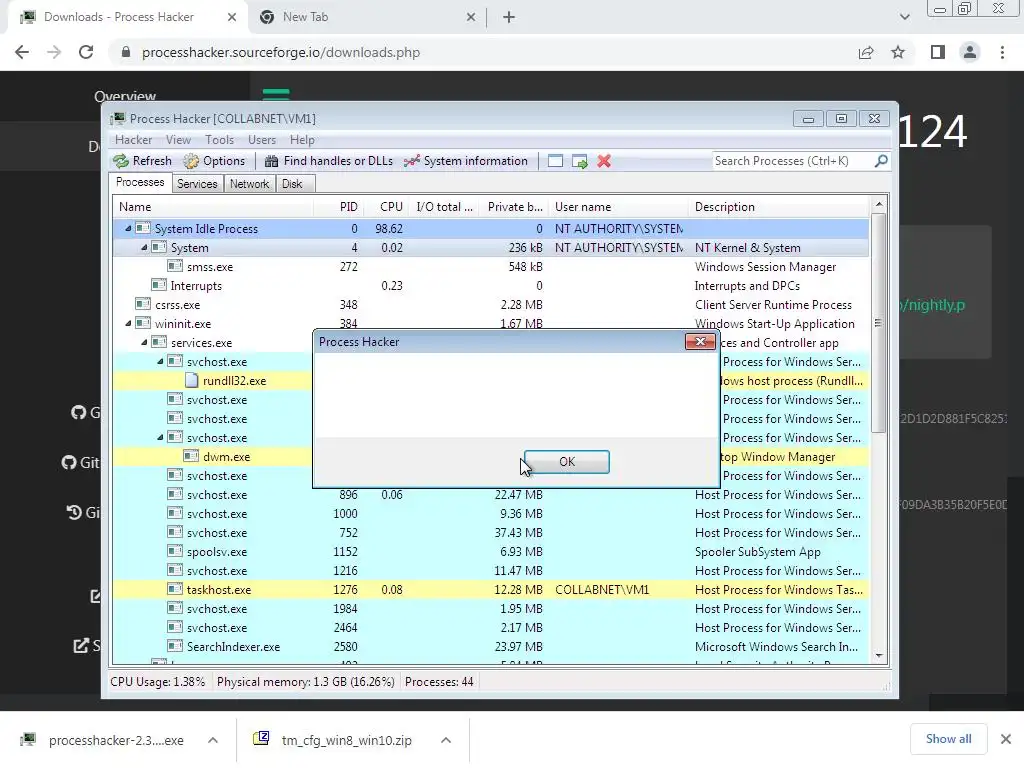The width and height of the screenshot is (1024, 768).
Task: Select the dwm.exe process
Action: click(x=213, y=456)
